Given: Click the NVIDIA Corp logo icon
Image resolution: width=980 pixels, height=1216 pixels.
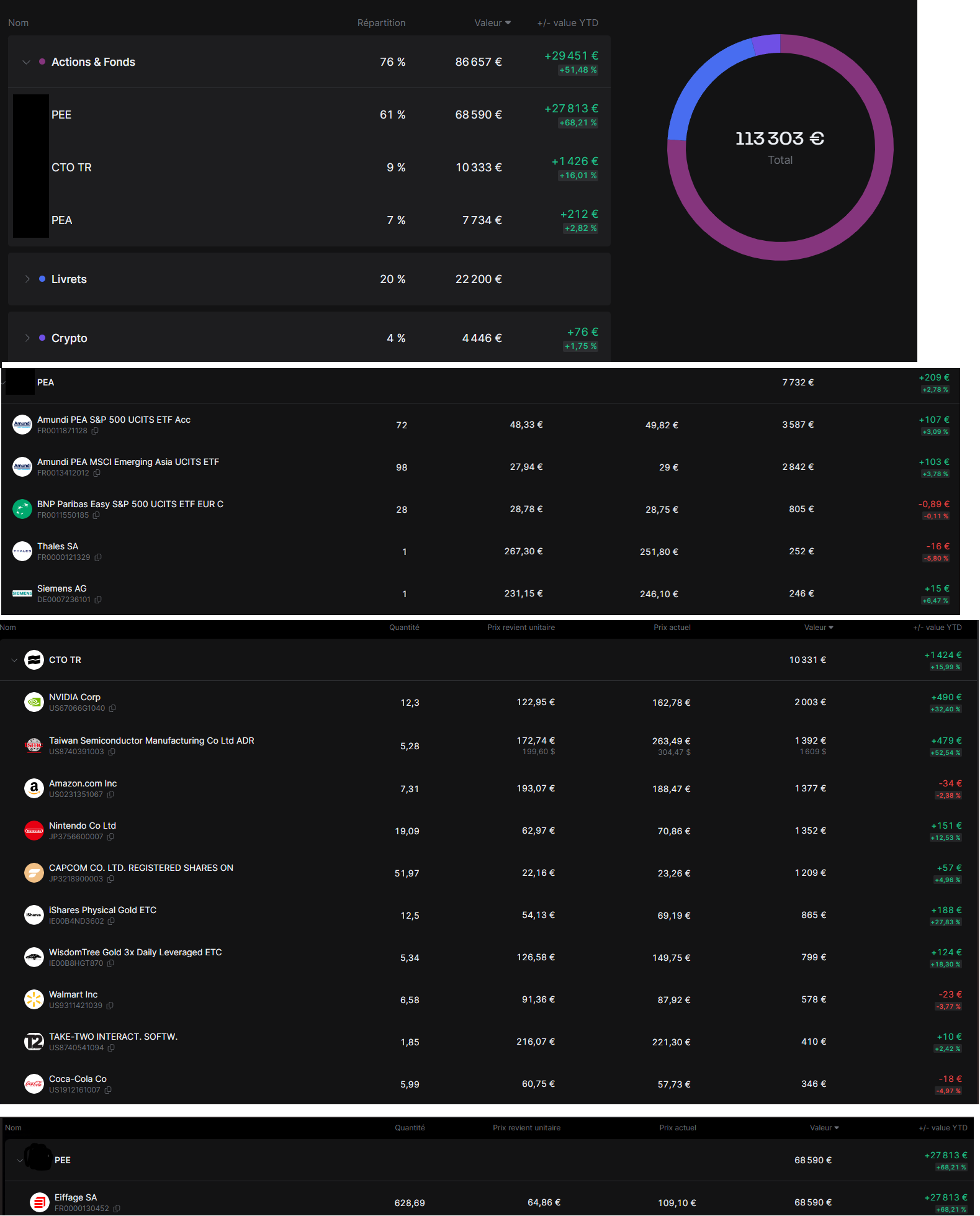Looking at the screenshot, I should [x=34, y=702].
